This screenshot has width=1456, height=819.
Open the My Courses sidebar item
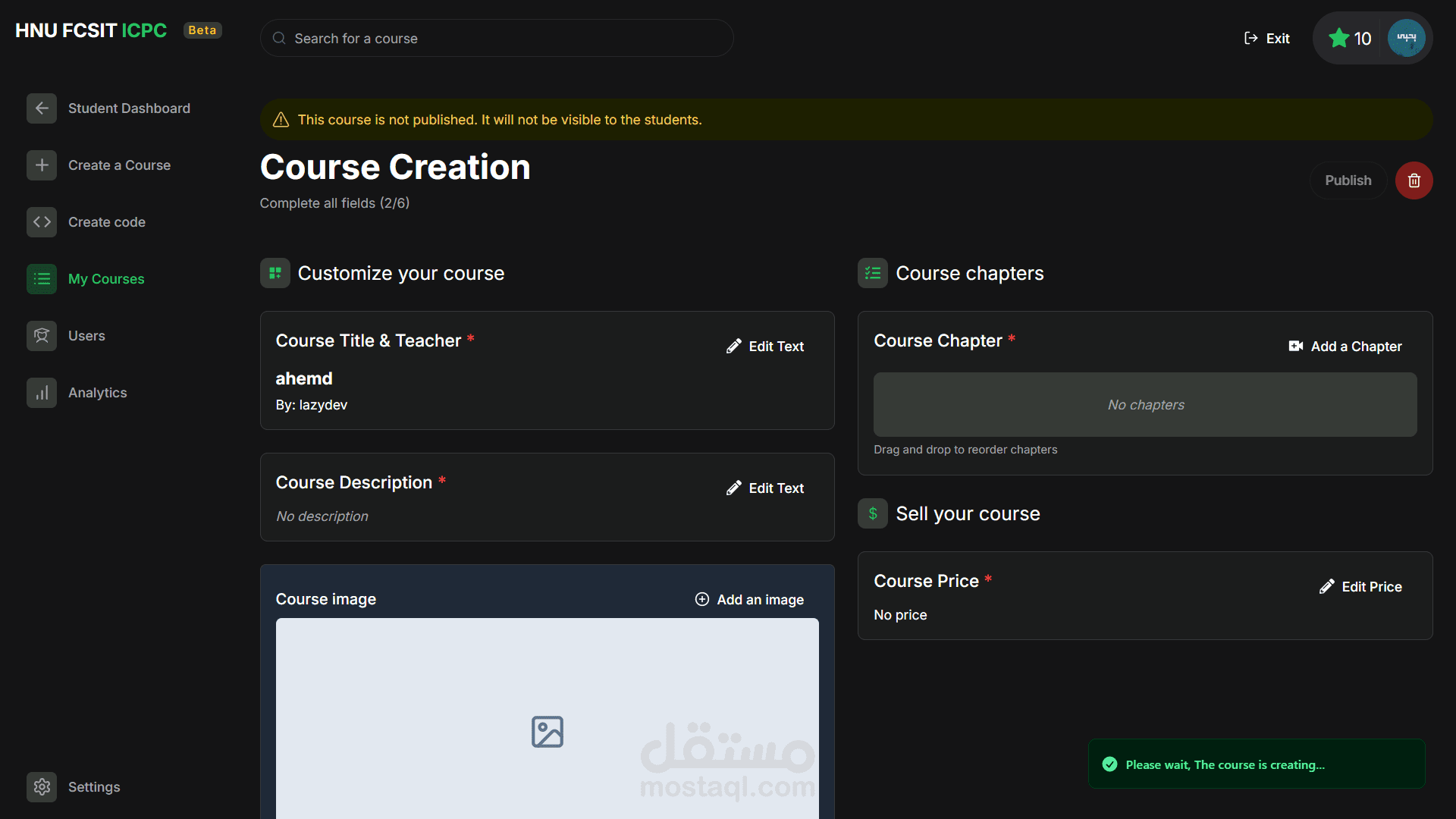click(105, 279)
